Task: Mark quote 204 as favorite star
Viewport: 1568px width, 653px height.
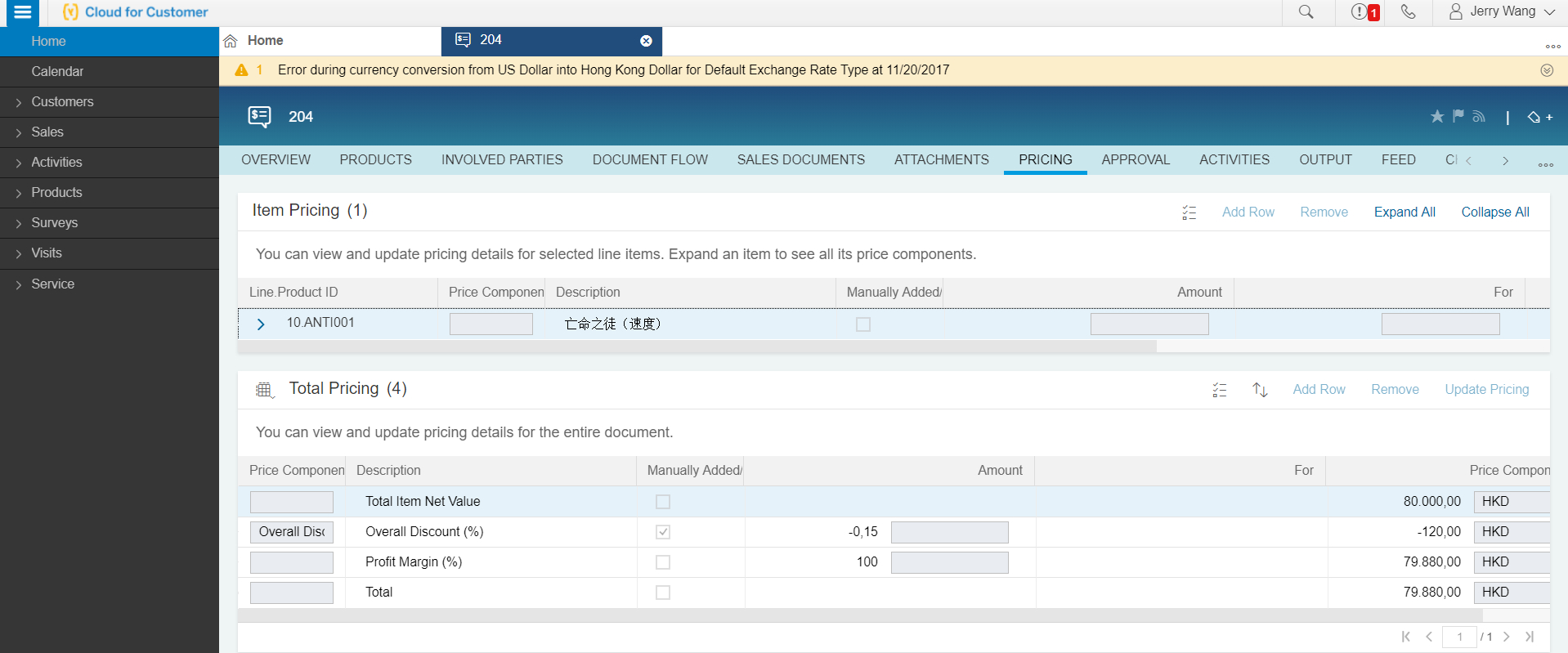Action: pos(1436,117)
